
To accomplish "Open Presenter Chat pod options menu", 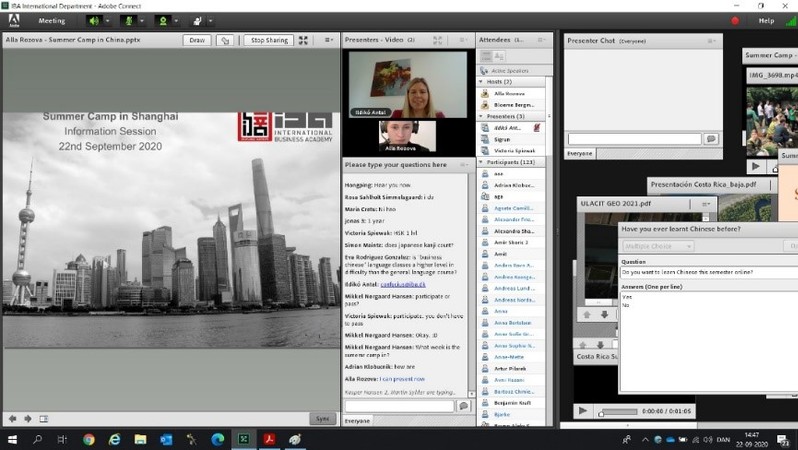I will tap(711, 41).
